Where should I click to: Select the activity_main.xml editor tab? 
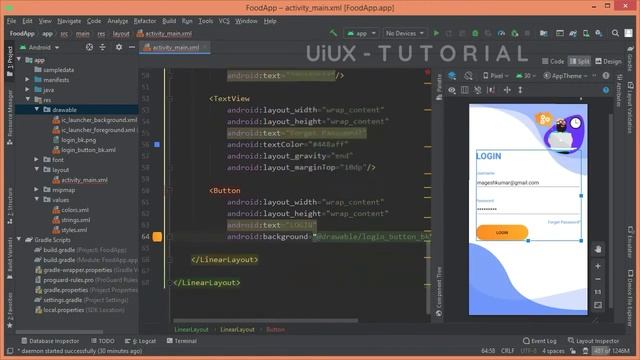click(175, 47)
